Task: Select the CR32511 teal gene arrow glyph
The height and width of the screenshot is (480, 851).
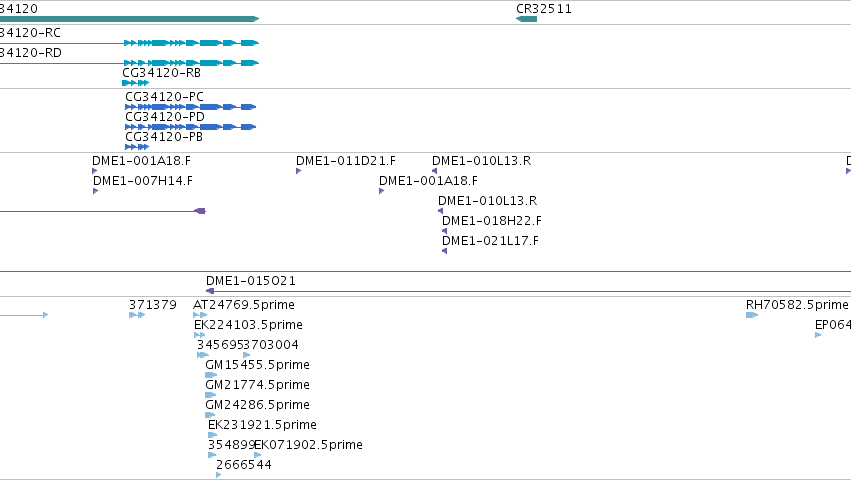Action: pos(526,19)
